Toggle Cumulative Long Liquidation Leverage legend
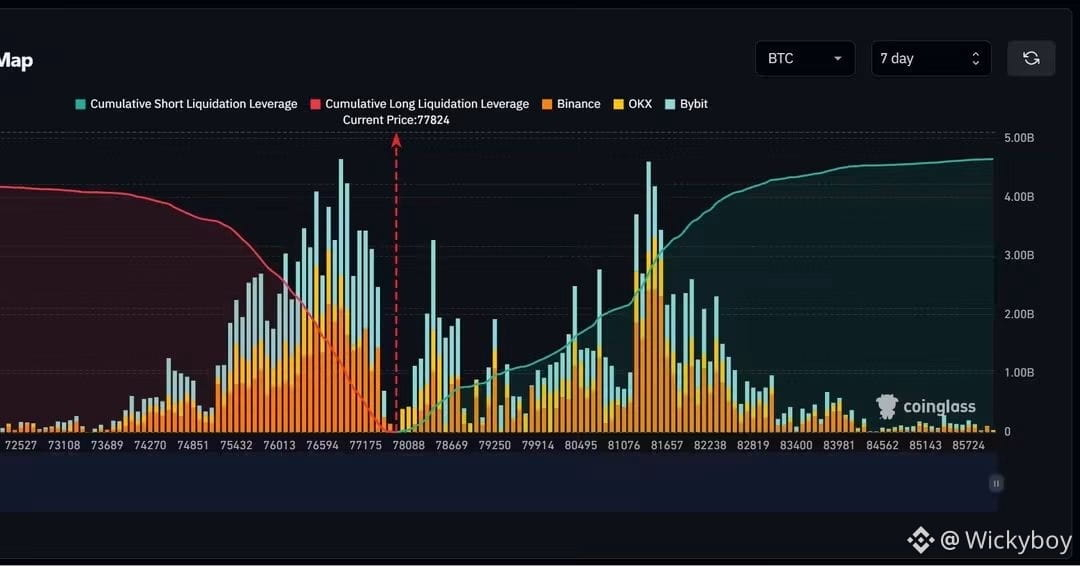Viewport: 1080px width, 566px height. 420,104
